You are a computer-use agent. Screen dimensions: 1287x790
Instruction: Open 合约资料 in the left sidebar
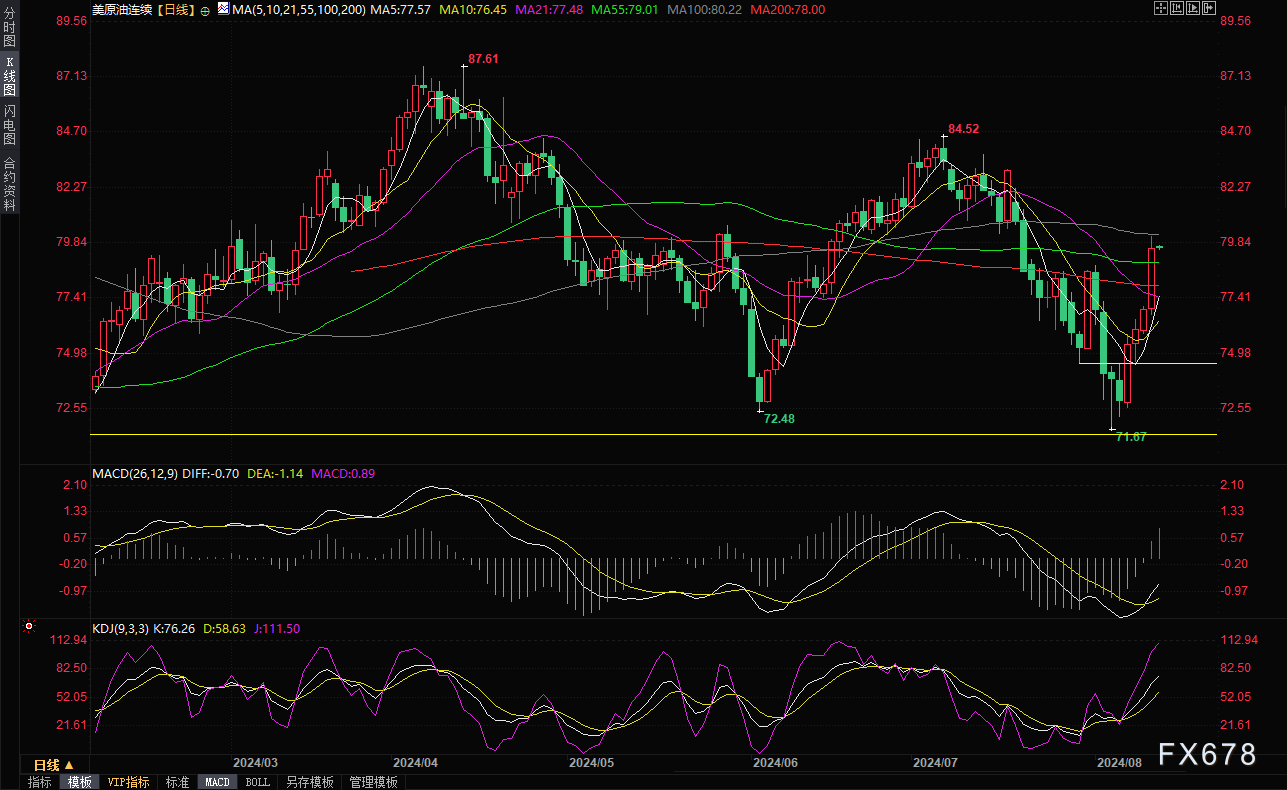click(9, 183)
